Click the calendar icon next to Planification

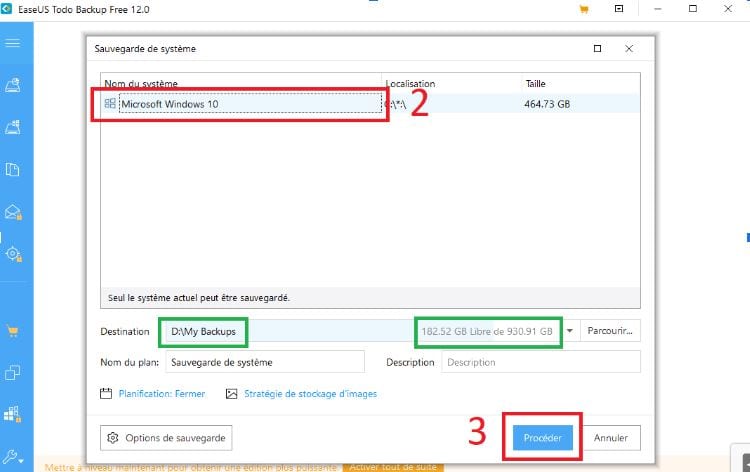point(106,394)
